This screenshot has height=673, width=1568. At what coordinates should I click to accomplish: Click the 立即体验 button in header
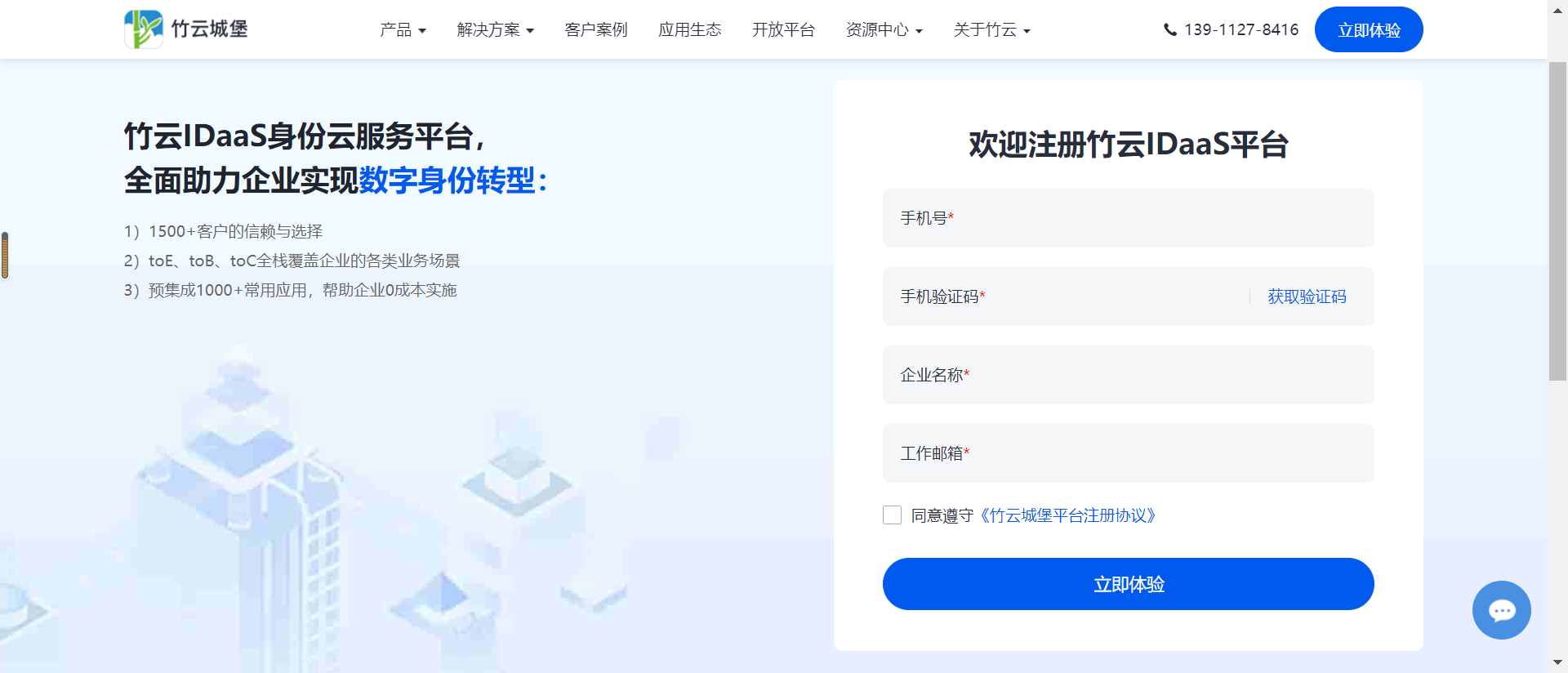[x=1369, y=29]
